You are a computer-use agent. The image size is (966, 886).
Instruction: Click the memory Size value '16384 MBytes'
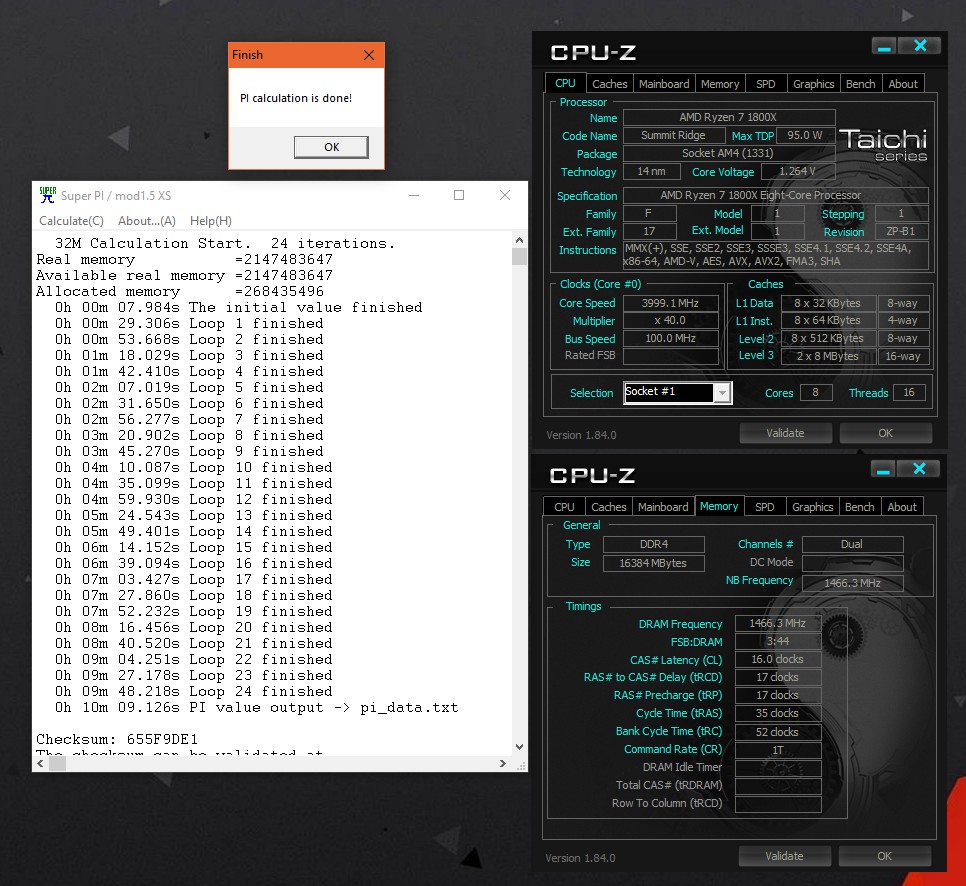tap(654, 563)
